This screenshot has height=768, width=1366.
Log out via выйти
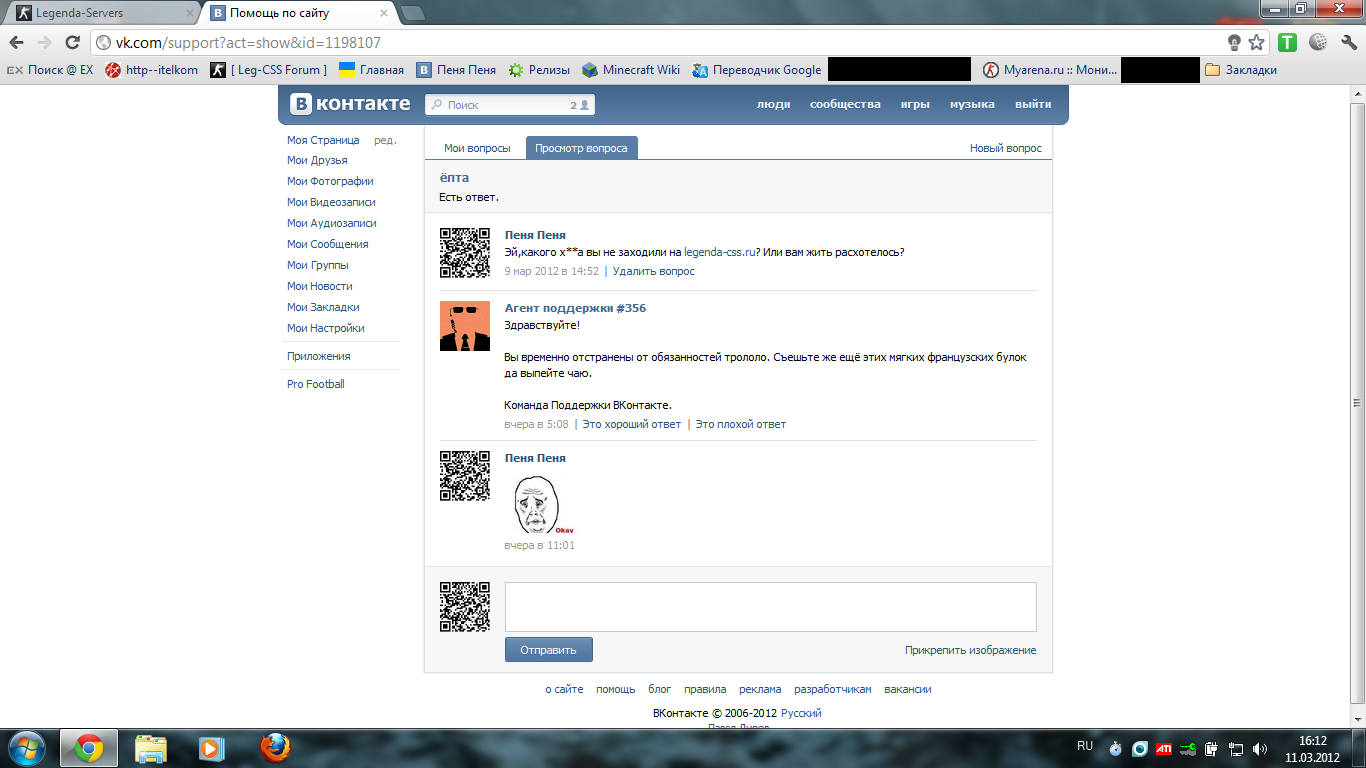pyautogui.click(x=1033, y=104)
